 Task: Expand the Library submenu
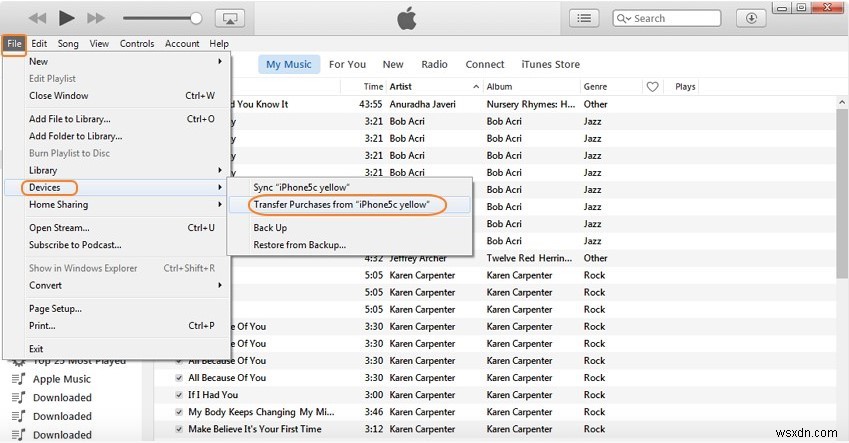point(117,171)
